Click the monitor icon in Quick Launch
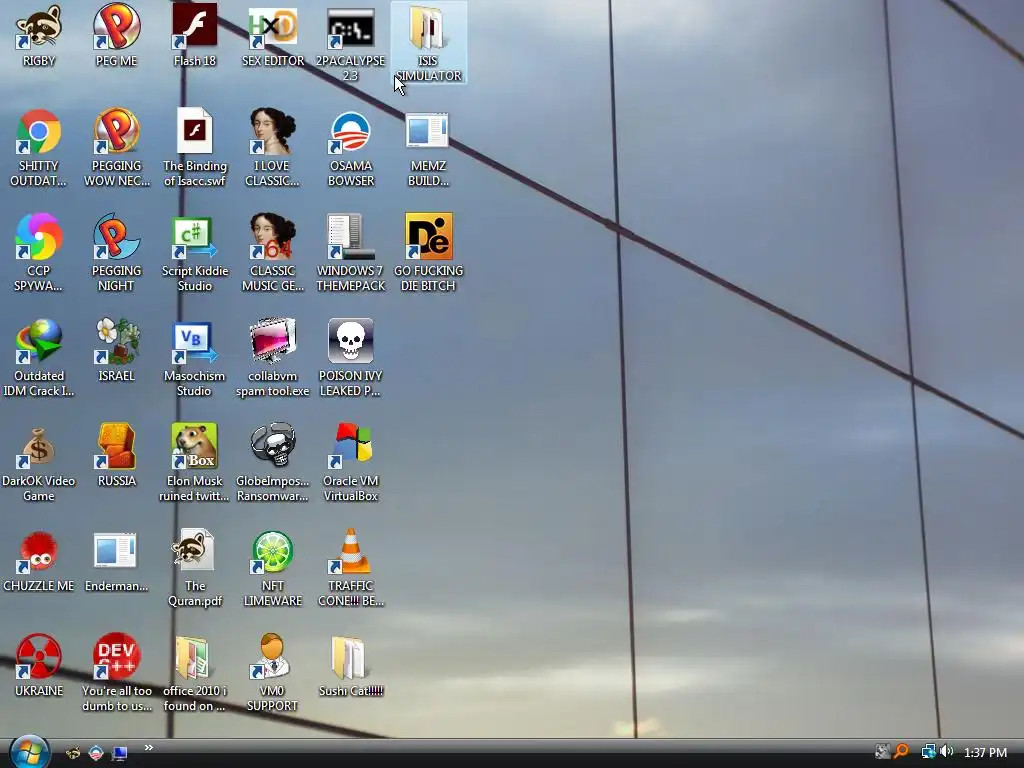The width and height of the screenshot is (1024, 768). tap(120, 754)
